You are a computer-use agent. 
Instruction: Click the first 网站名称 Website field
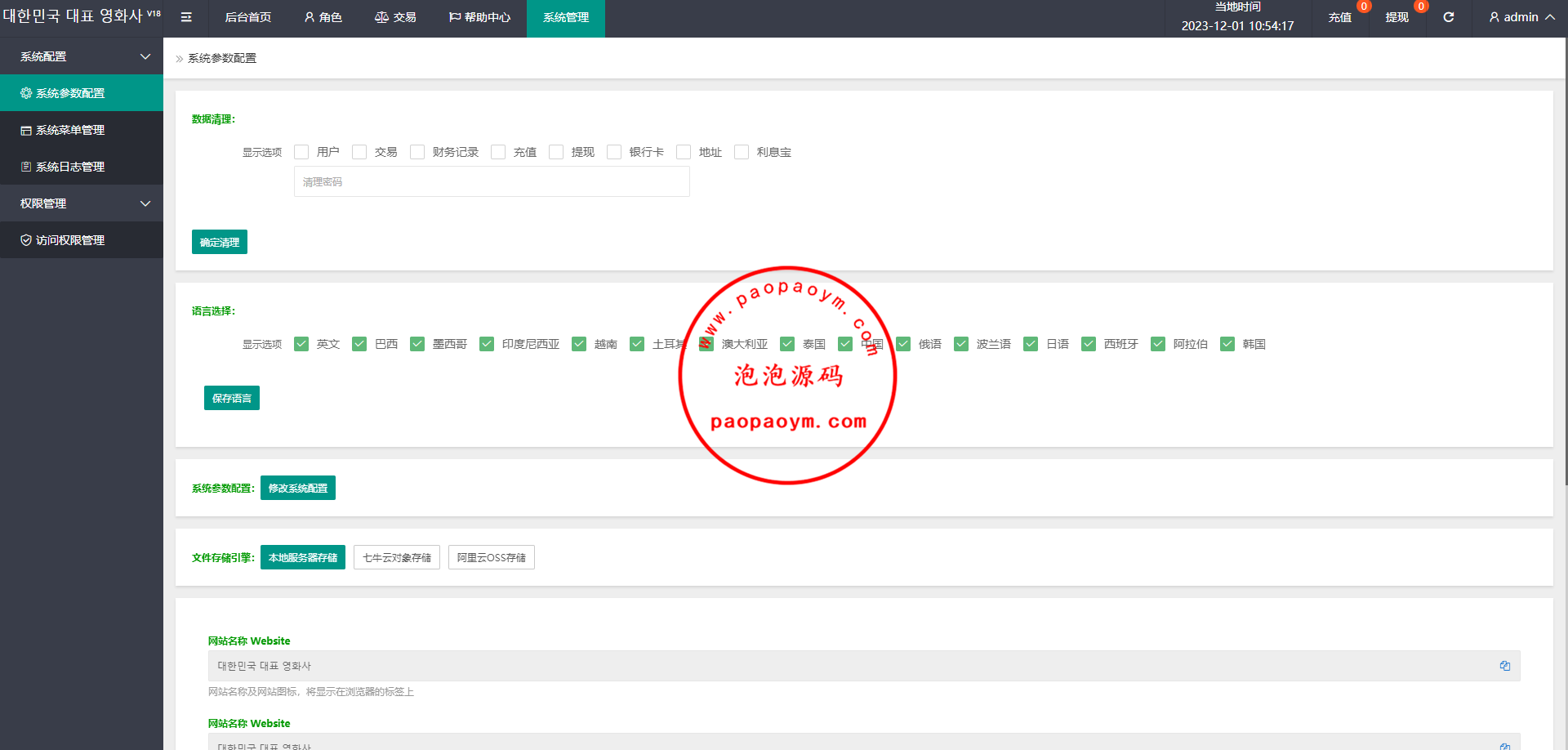pos(864,666)
